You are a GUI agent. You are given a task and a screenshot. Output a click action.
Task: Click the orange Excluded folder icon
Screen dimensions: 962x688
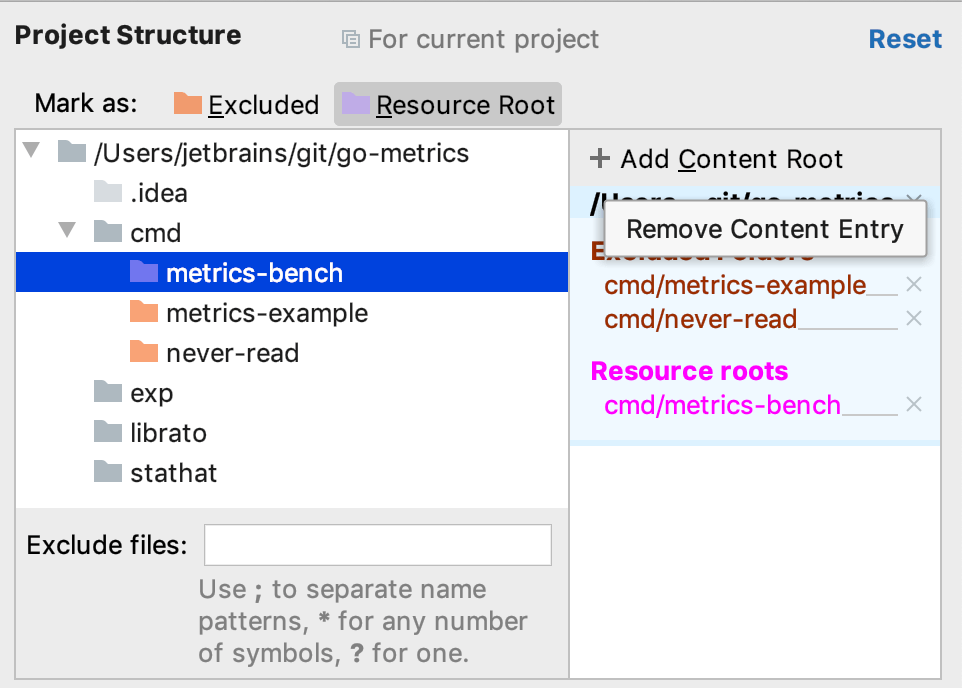[x=189, y=104]
